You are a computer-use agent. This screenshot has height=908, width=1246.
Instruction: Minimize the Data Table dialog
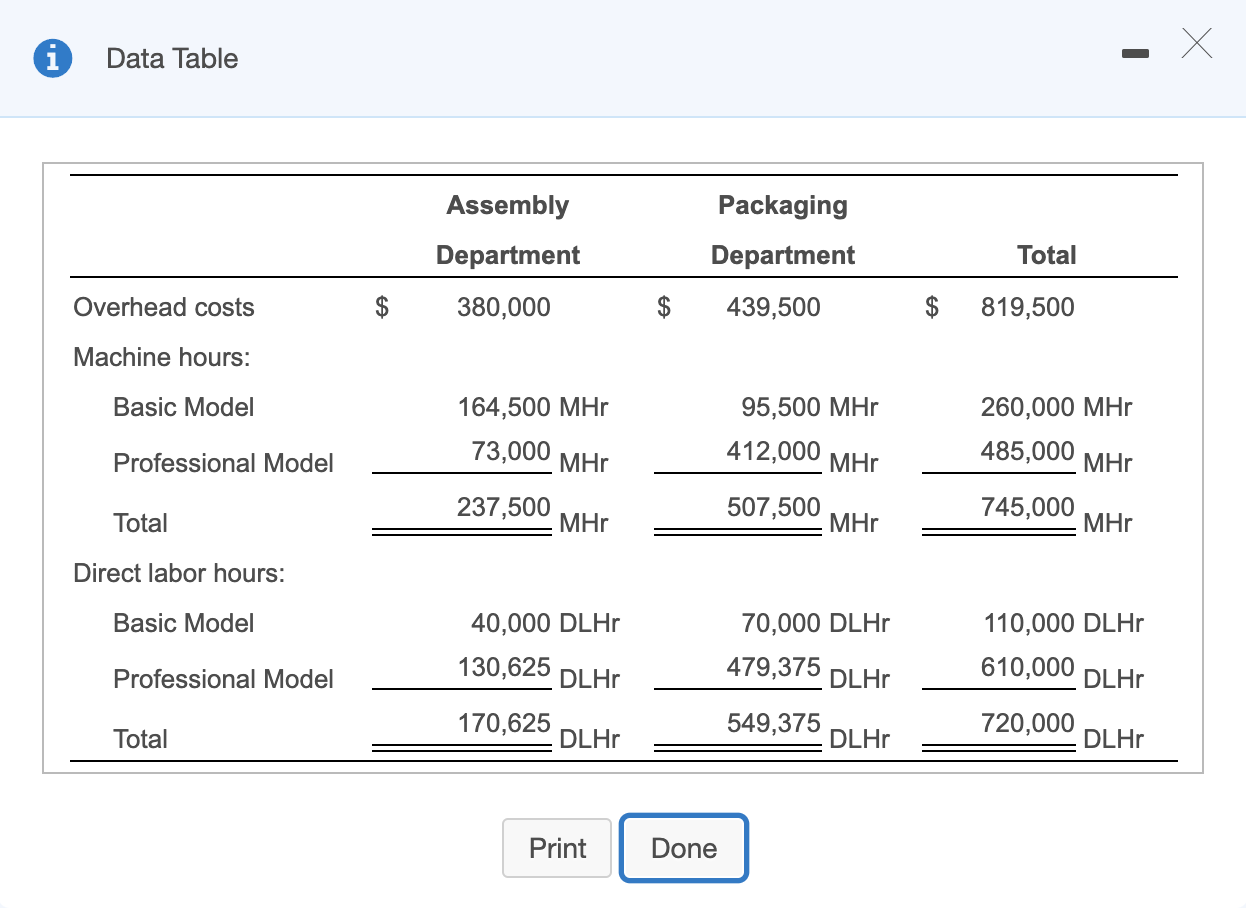(x=1136, y=58)
